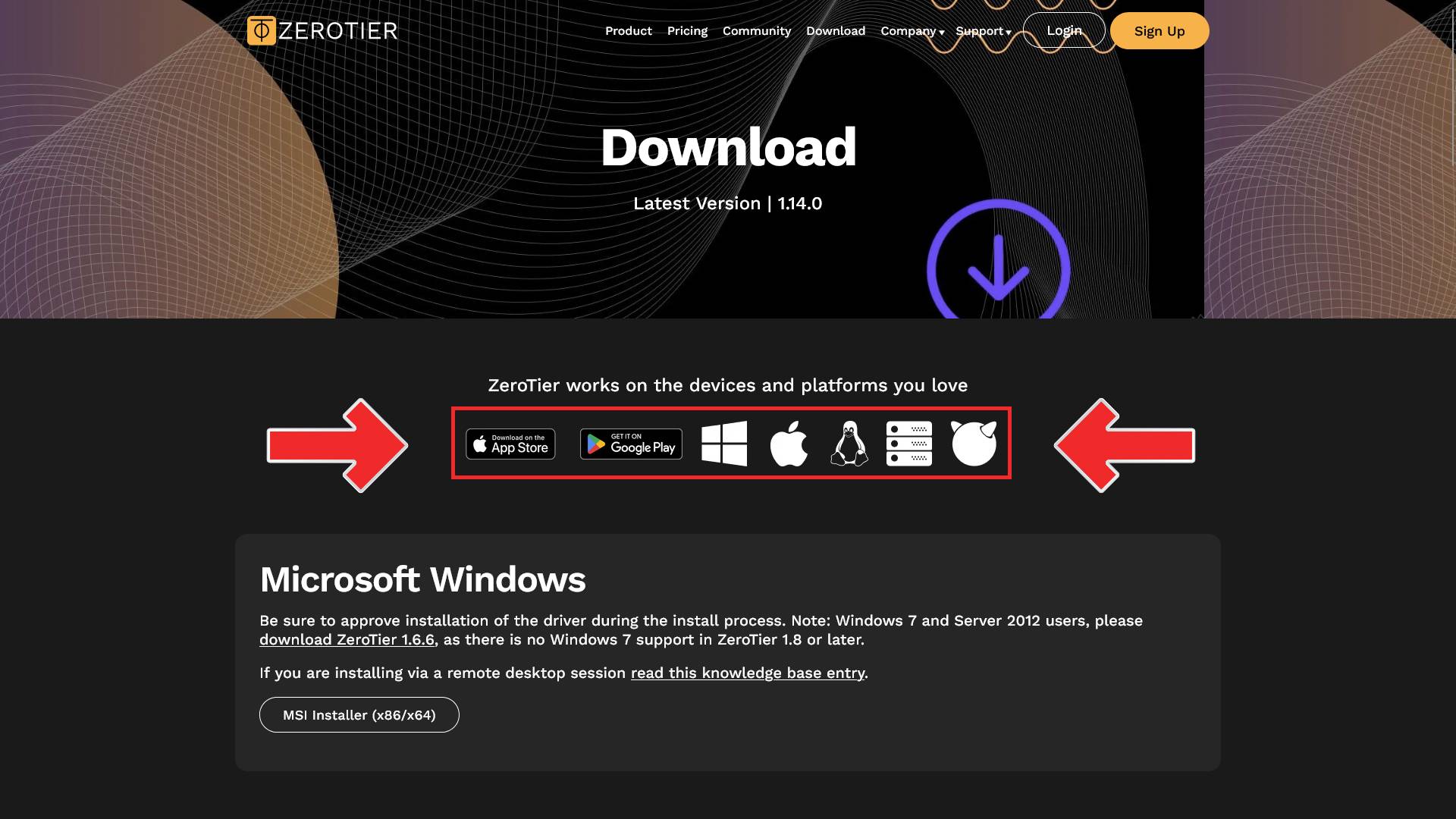Select the FreeBSD platform icon
Screen dimensions: 1456x819
click(974, 444)
